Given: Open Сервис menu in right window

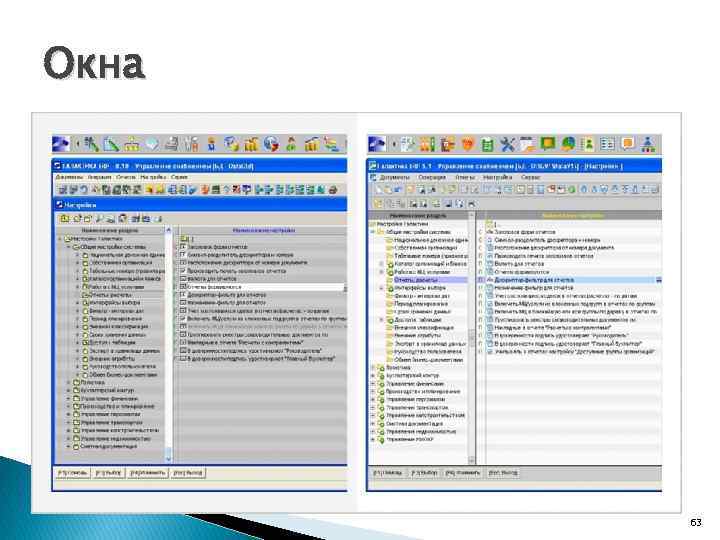Looking at the screenshot, I should [531, 177].
